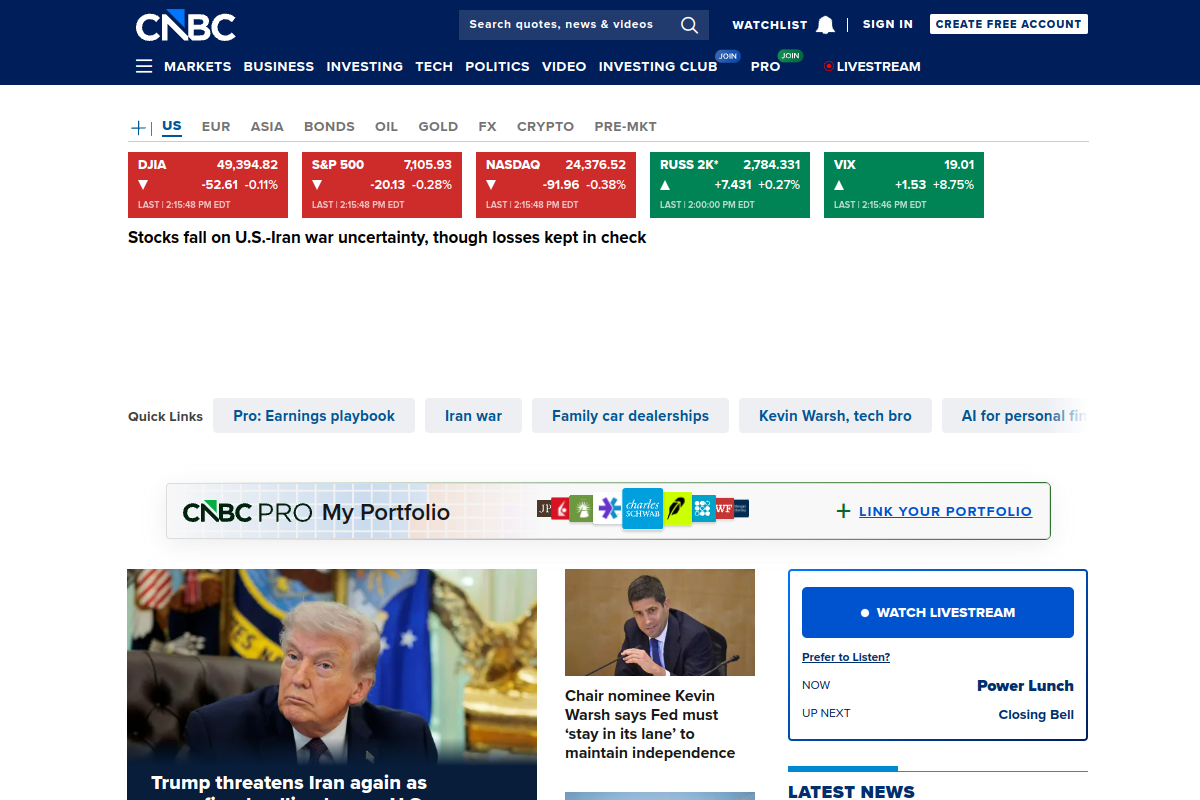Image resolution: width=1200 pixels, height=800 pixels.
Task: Open the hamburger menu icon
Action: point(144,66)
